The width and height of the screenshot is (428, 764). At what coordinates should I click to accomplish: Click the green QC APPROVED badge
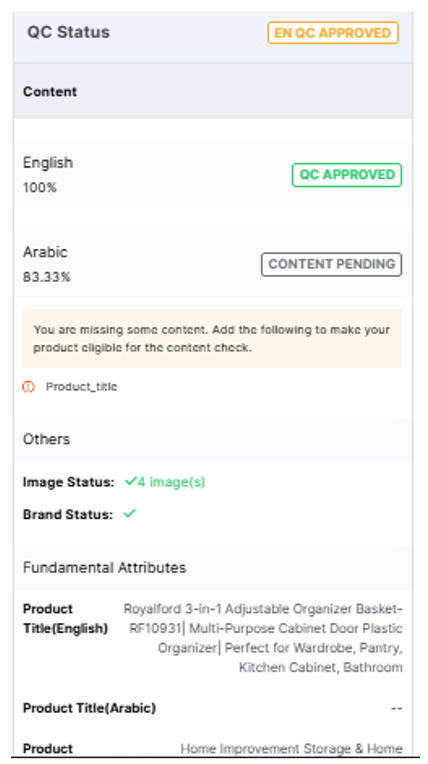click(x=347, y=175)
